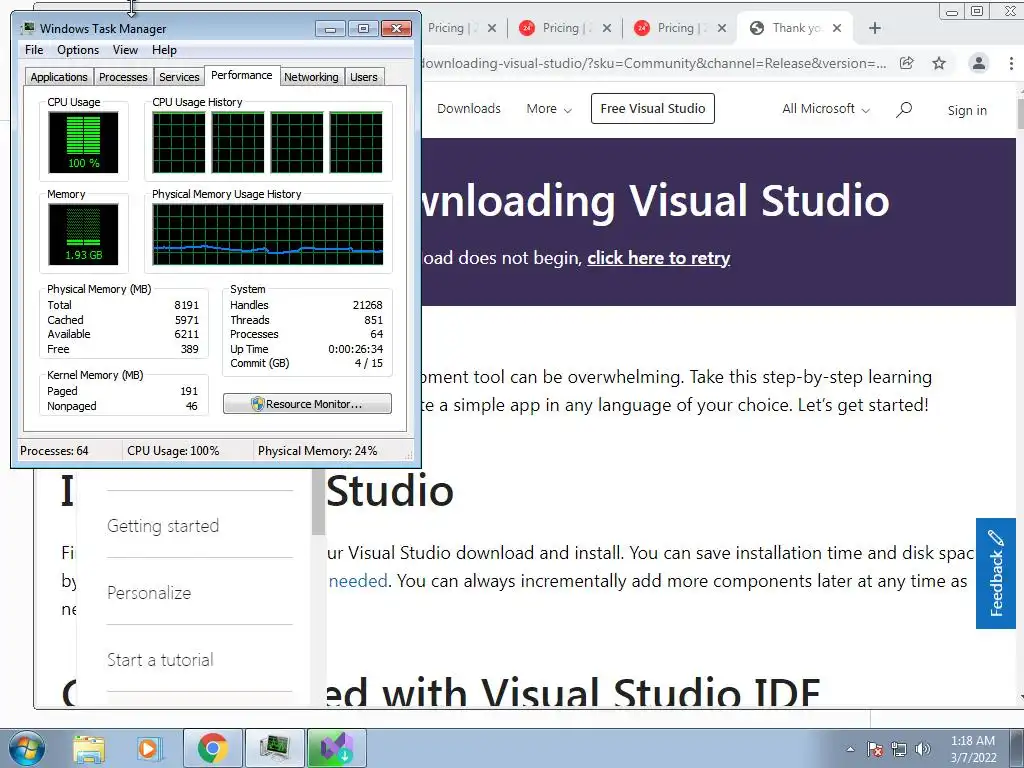Open the View menu in Task Manager
Viewport: 1024px width, 768px height.
[125, 50]
